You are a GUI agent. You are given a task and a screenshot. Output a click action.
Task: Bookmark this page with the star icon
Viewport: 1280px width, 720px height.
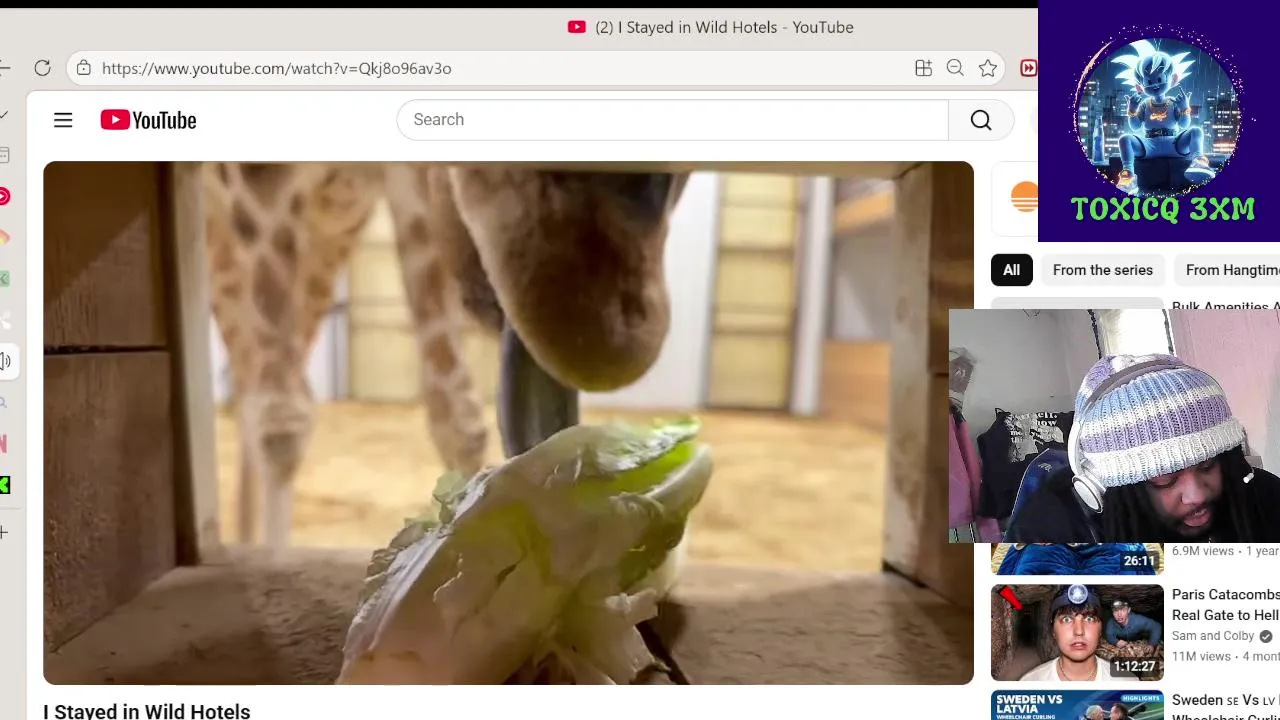tap(988, 68)
